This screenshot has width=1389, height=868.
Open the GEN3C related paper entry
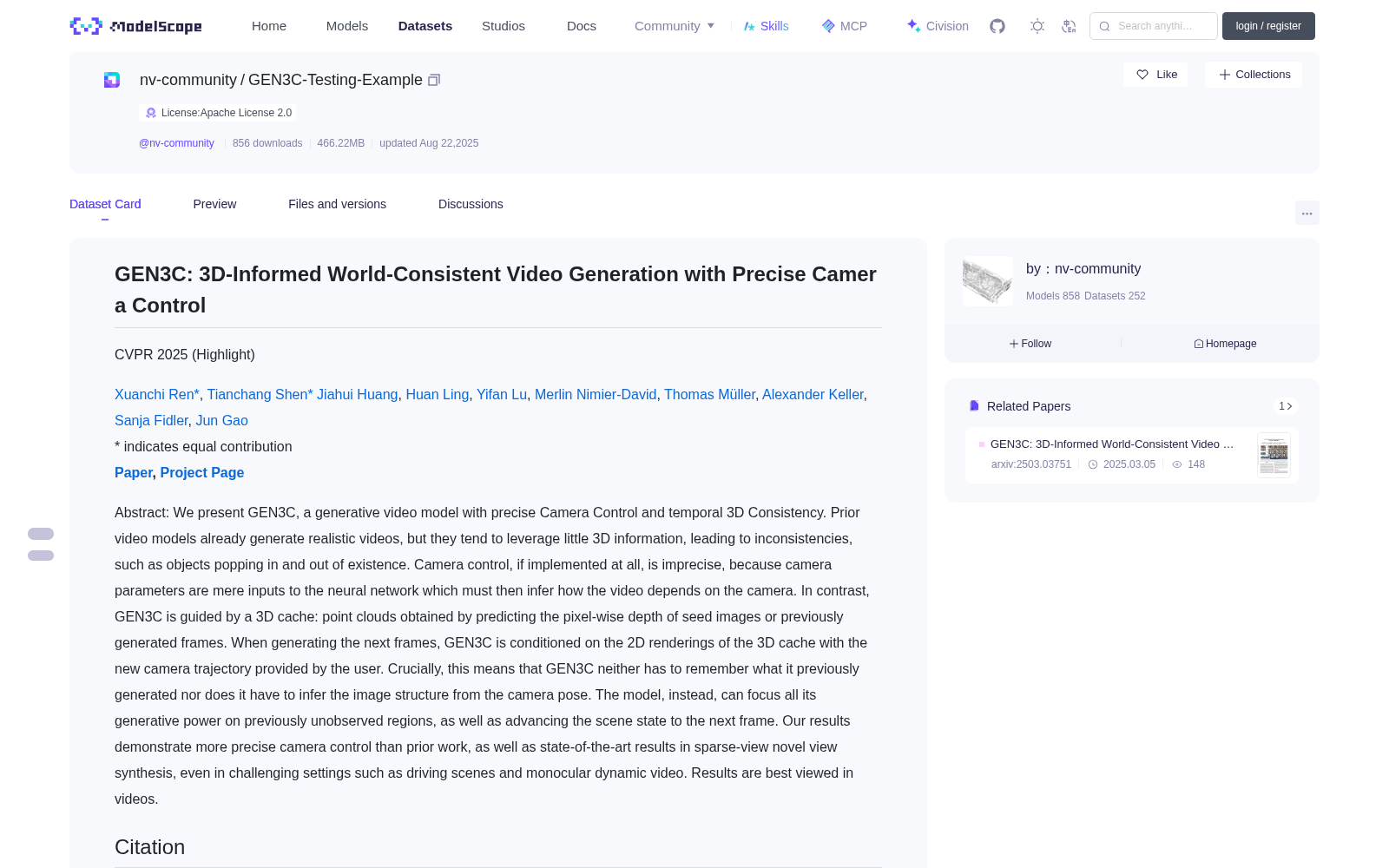[1132, 455]
